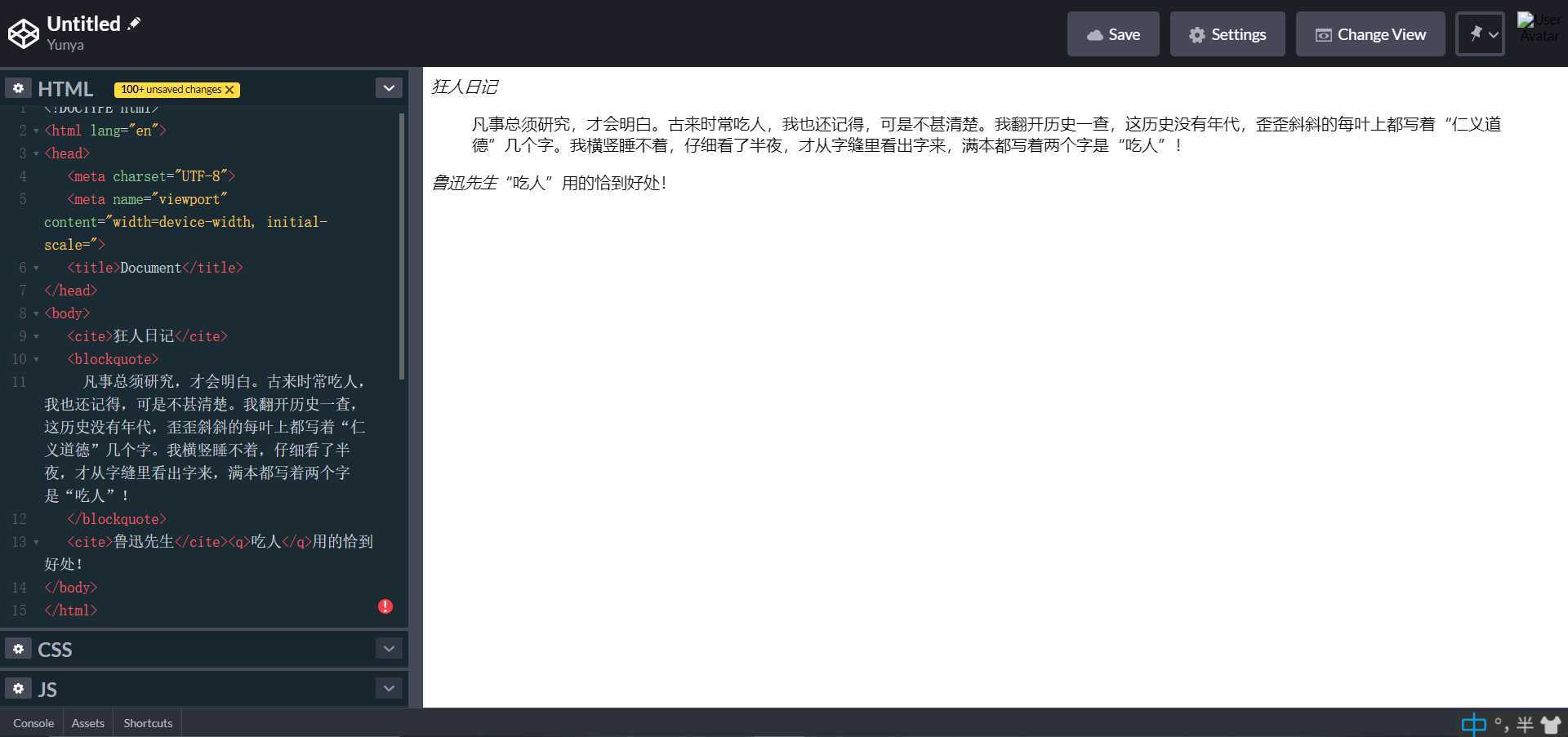Fold the head tag at line 3
The height and width of the screenshot is (737, 1568).
(x=36, y=153)
